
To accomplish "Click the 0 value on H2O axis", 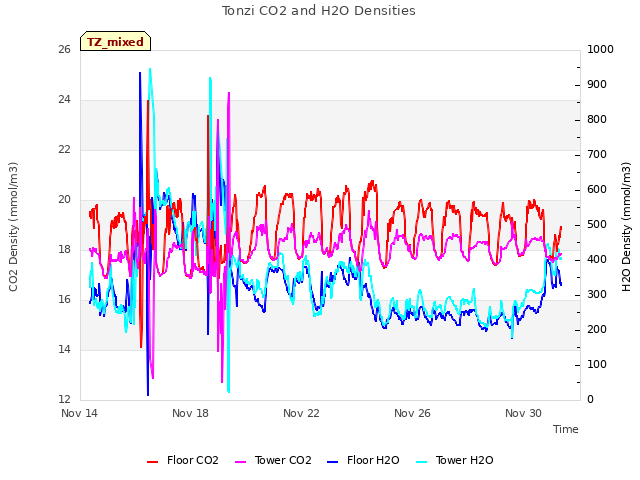I will (x=591, y=400).
